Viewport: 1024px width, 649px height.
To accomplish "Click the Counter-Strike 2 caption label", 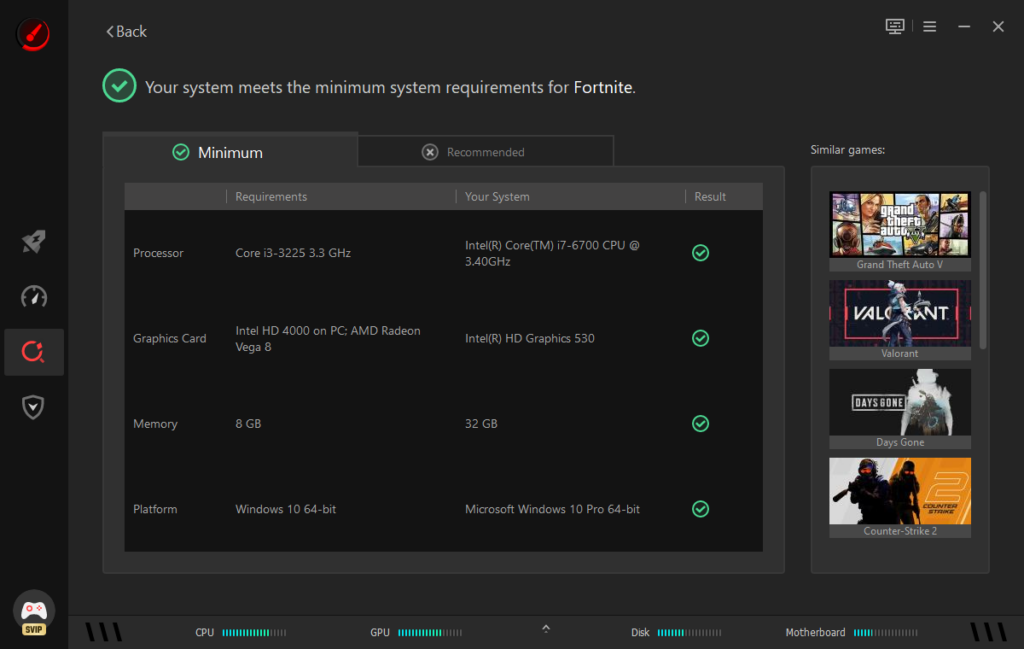I will coord(900,531).
